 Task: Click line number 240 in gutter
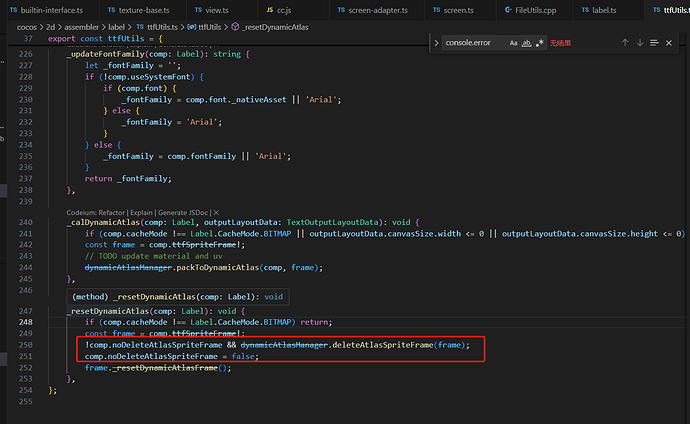(26, 222)
